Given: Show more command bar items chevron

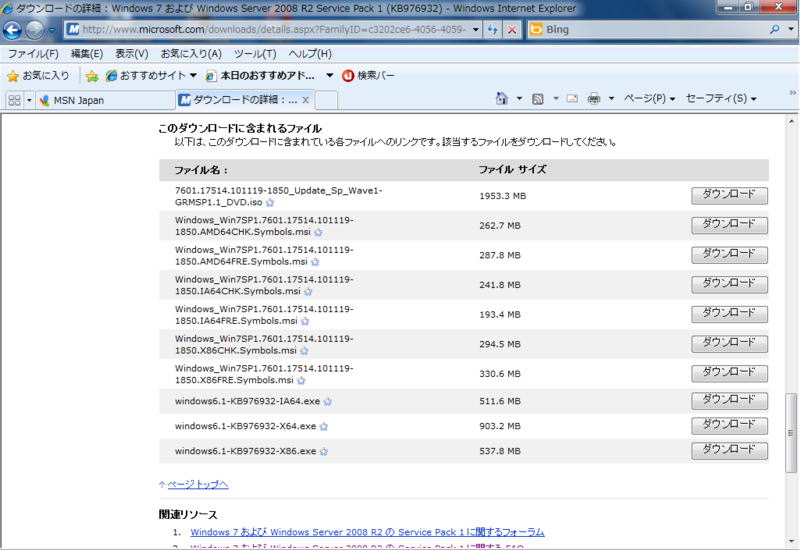Looking at the screenshot, I should click(x=792, y=92).
